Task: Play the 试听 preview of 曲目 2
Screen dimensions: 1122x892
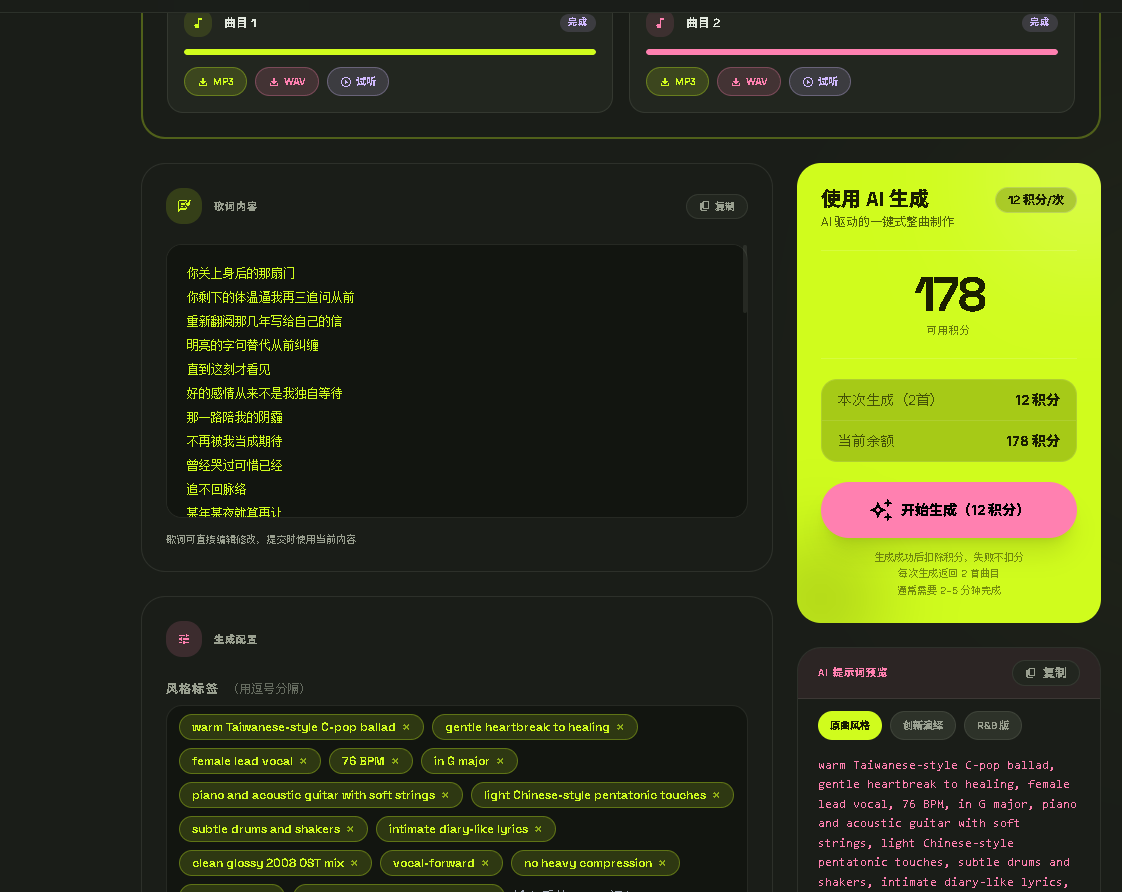Action: pos(820,82)
